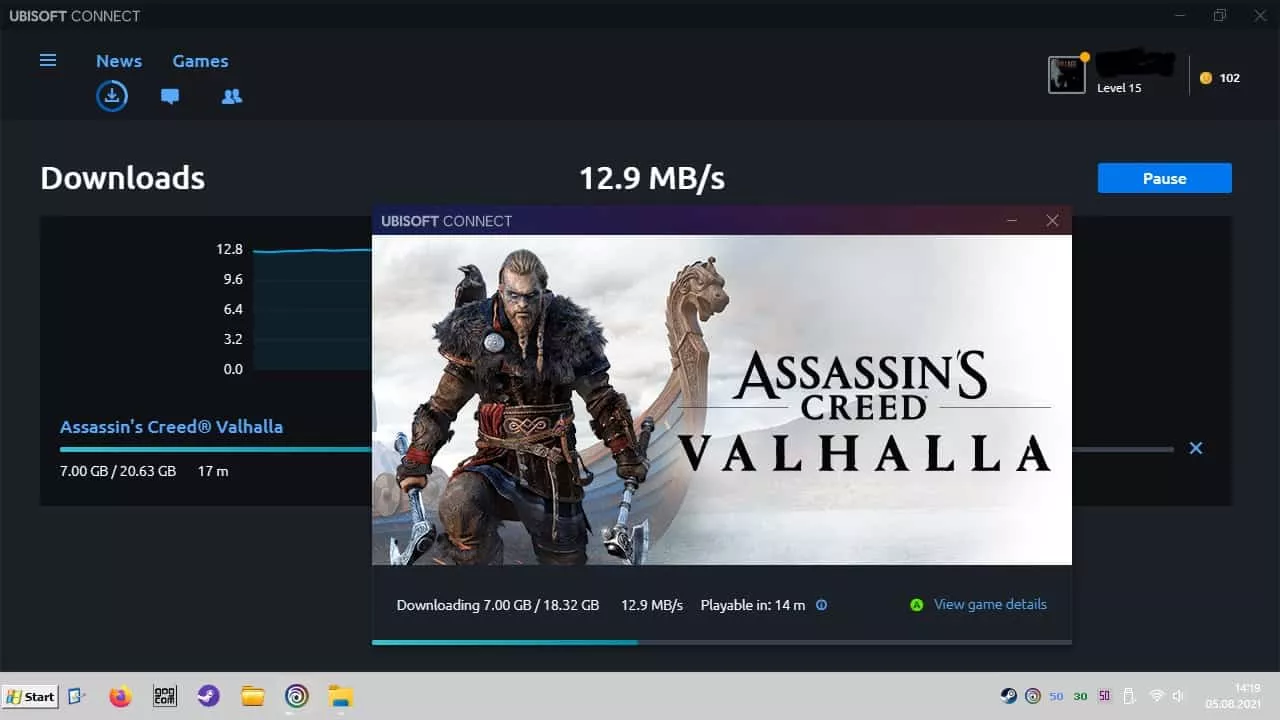Switch to the Games tab
Image resolution: width=1280 pixels, height=720 pixels.
(200, 61)
